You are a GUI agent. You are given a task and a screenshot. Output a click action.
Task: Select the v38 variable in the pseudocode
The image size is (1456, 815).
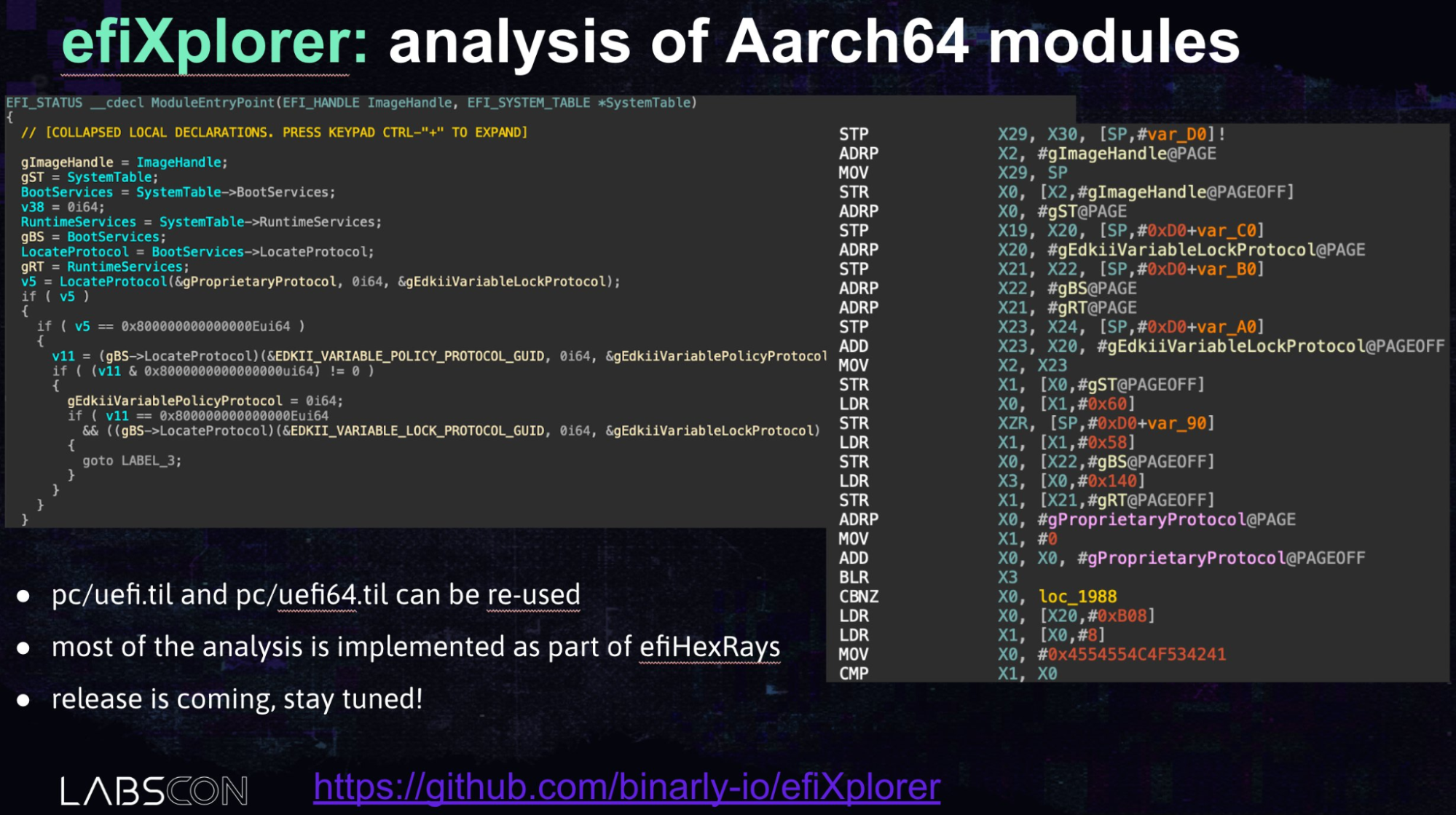(32, 207)
